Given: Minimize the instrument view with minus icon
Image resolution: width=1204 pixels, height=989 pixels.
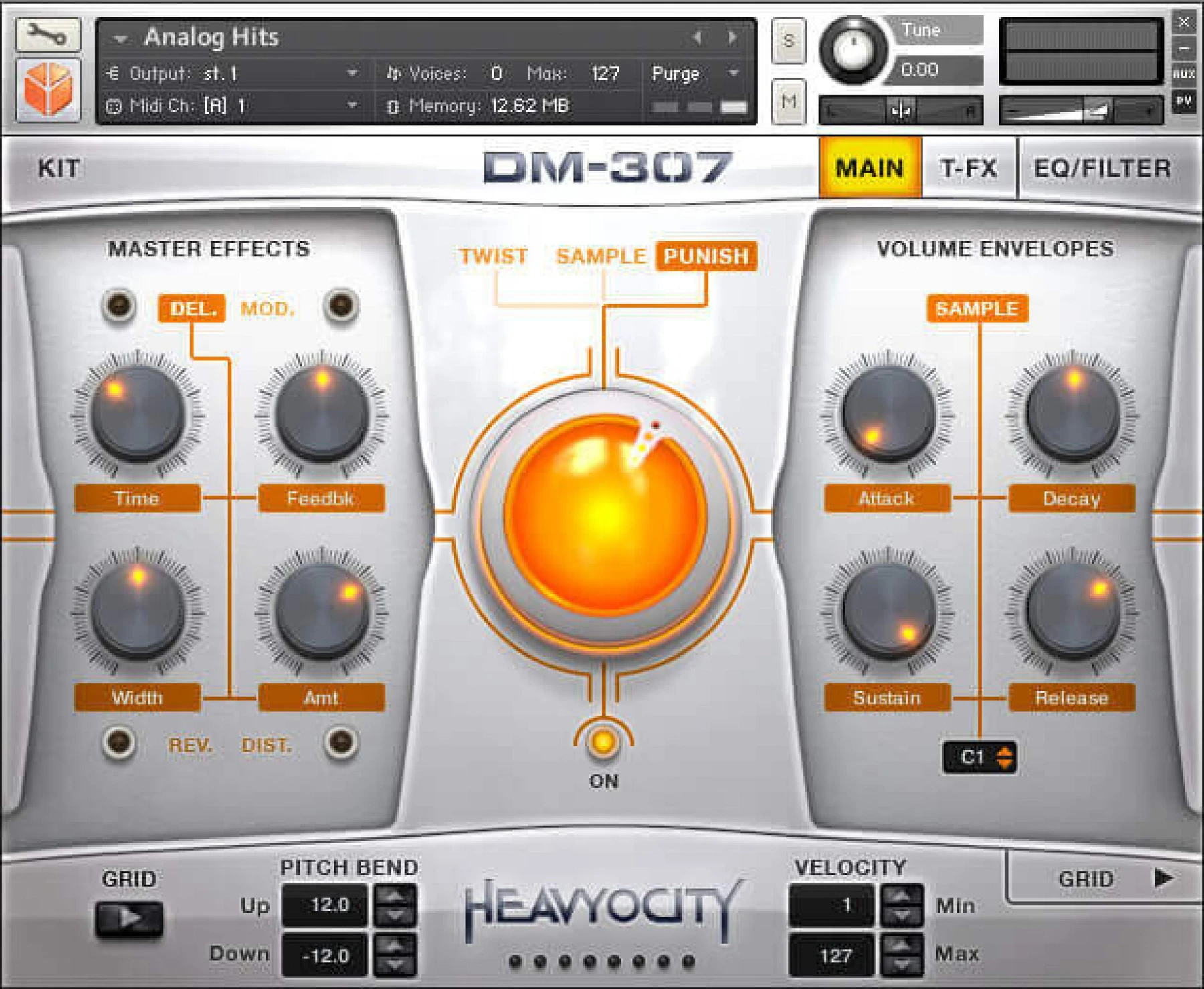Looking at the screenshot, I should point(1184,49).
